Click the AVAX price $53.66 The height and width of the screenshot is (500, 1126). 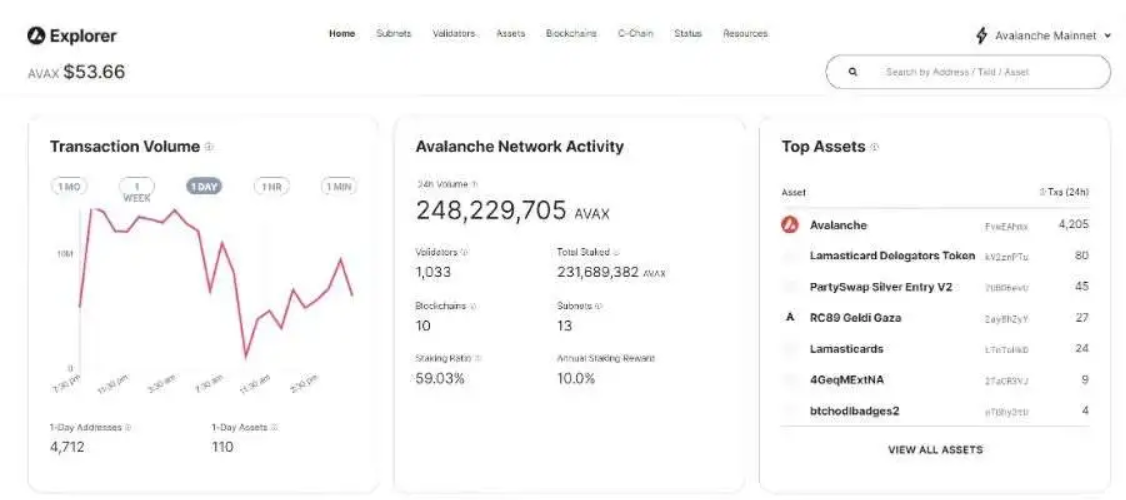pyautogui.click(x=94, y=72)
